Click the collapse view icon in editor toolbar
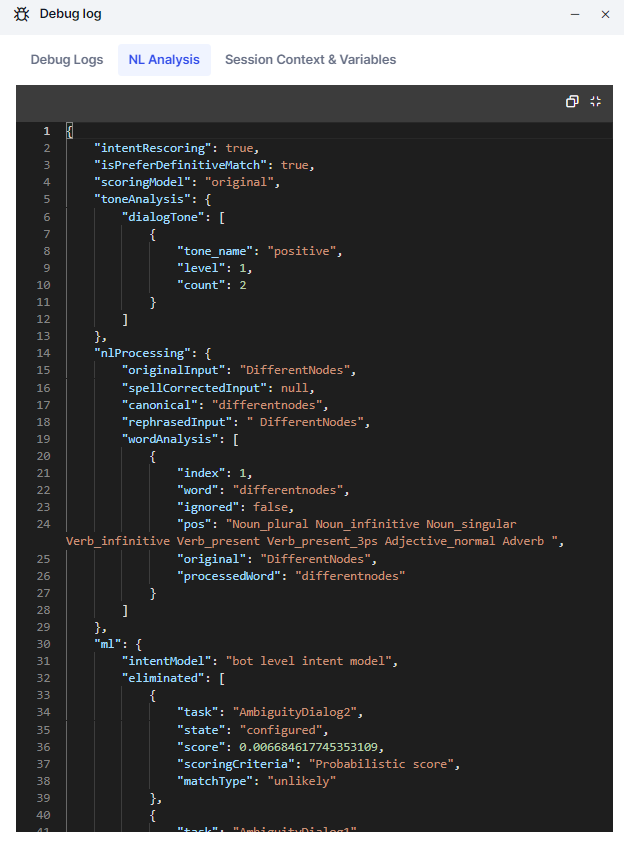Image resolution: width=624 pixels, height=845 pixels. pos(596,101)
